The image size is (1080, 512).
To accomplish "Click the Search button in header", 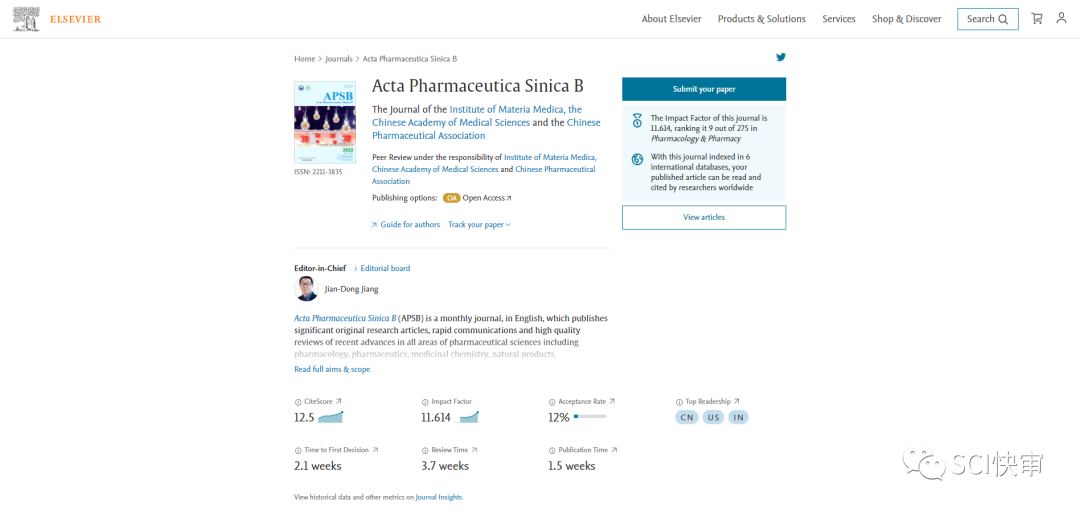I will pyautogui.click(x=987, y=19).
